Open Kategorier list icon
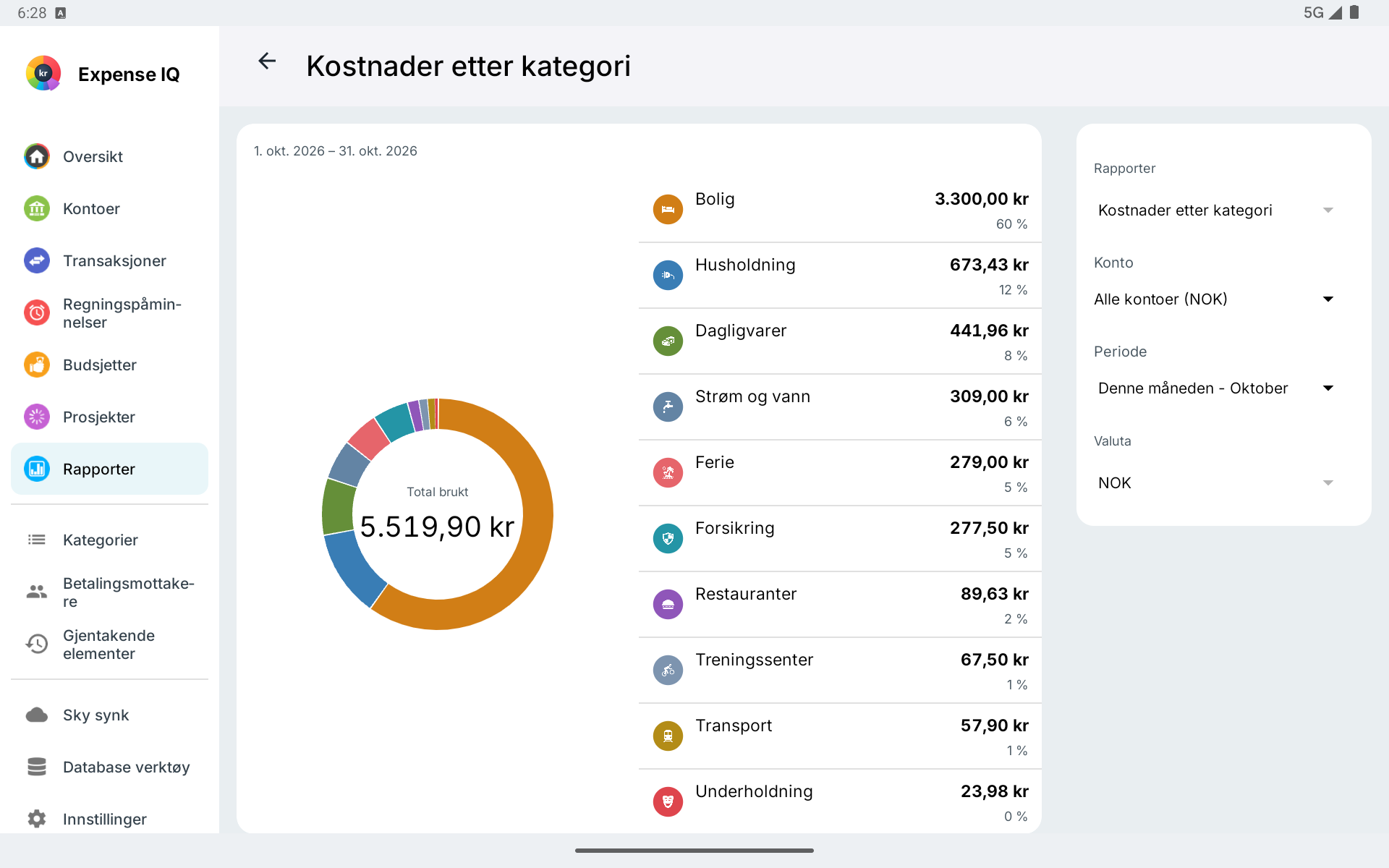Image resolution: width=1389 pixels, height=868 pixels. point(37,540)
